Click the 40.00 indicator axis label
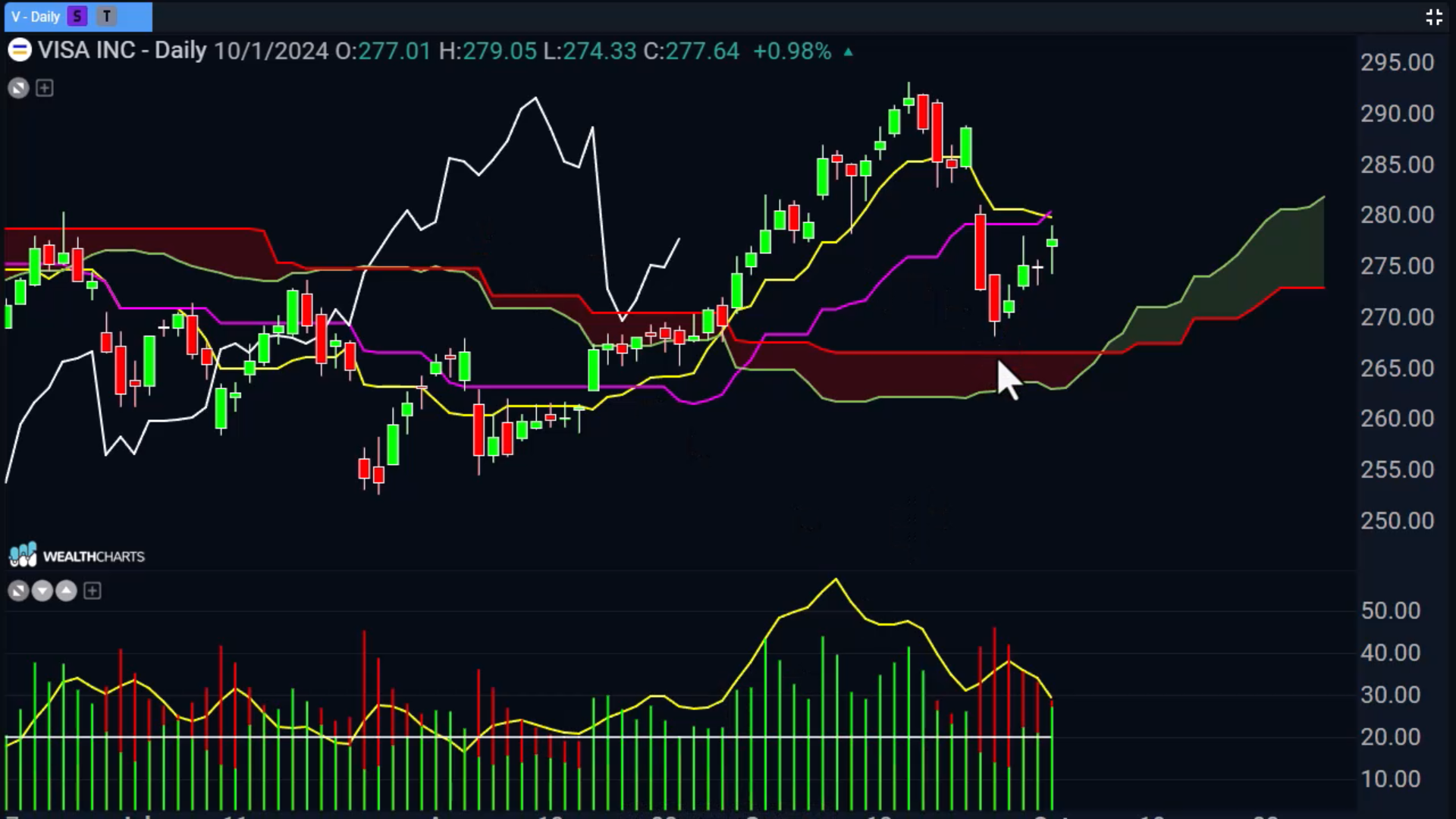Viewport: 1456px width, 819px height. tap(1390, 653)
